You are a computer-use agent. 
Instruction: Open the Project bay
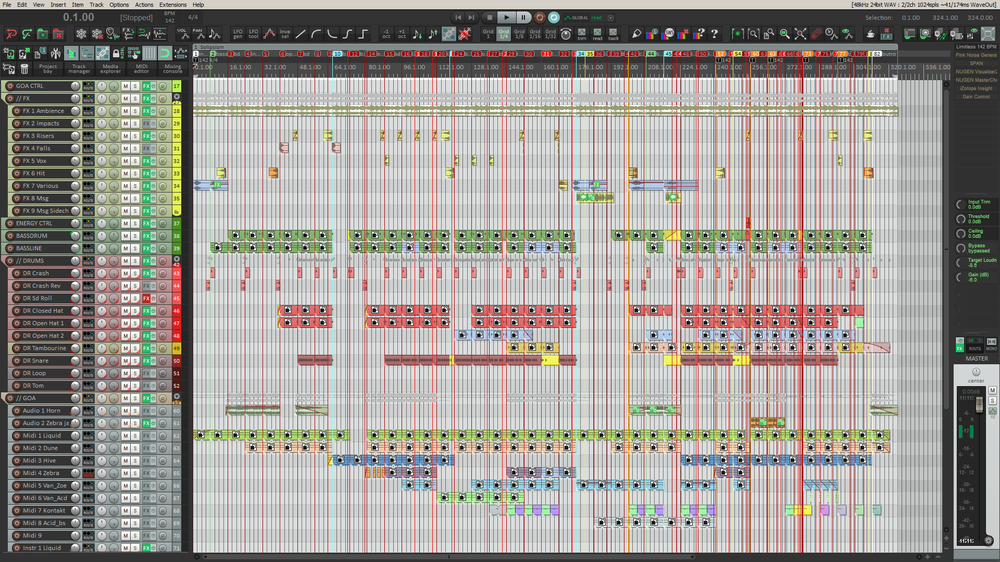tap(48, 65)
